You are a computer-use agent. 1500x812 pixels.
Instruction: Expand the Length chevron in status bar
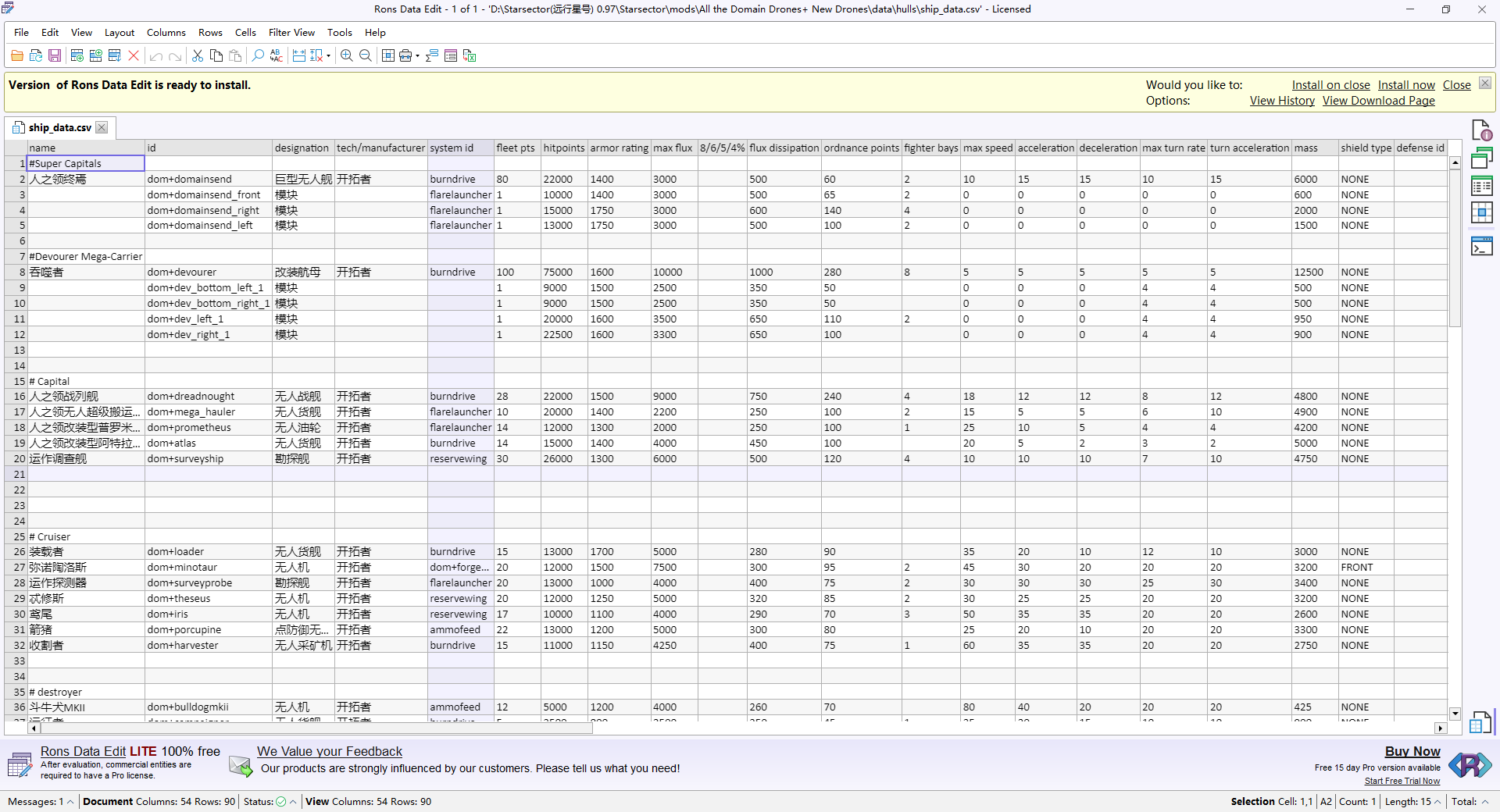coord(1437,802)
